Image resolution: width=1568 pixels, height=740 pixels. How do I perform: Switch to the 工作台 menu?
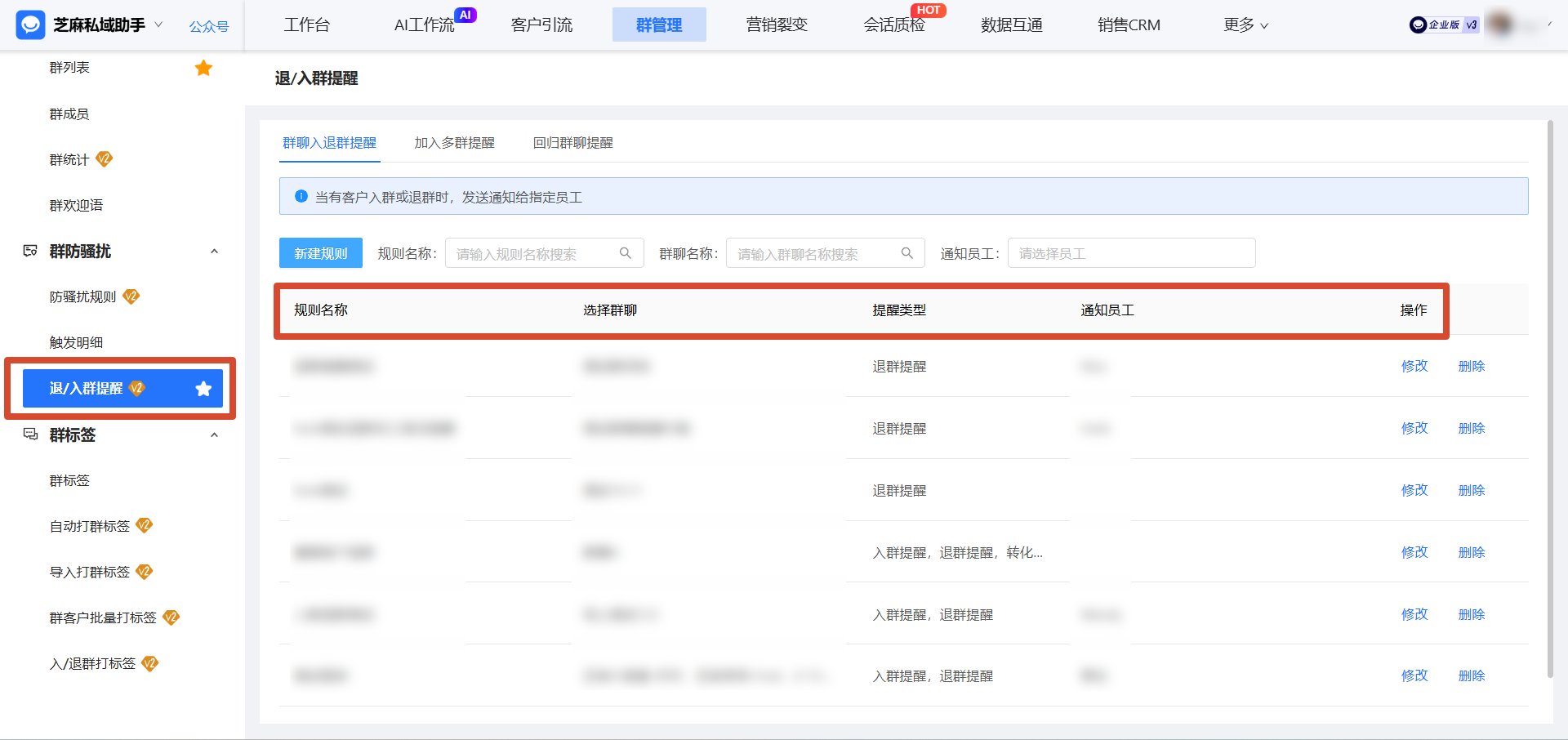pos(307,25)
